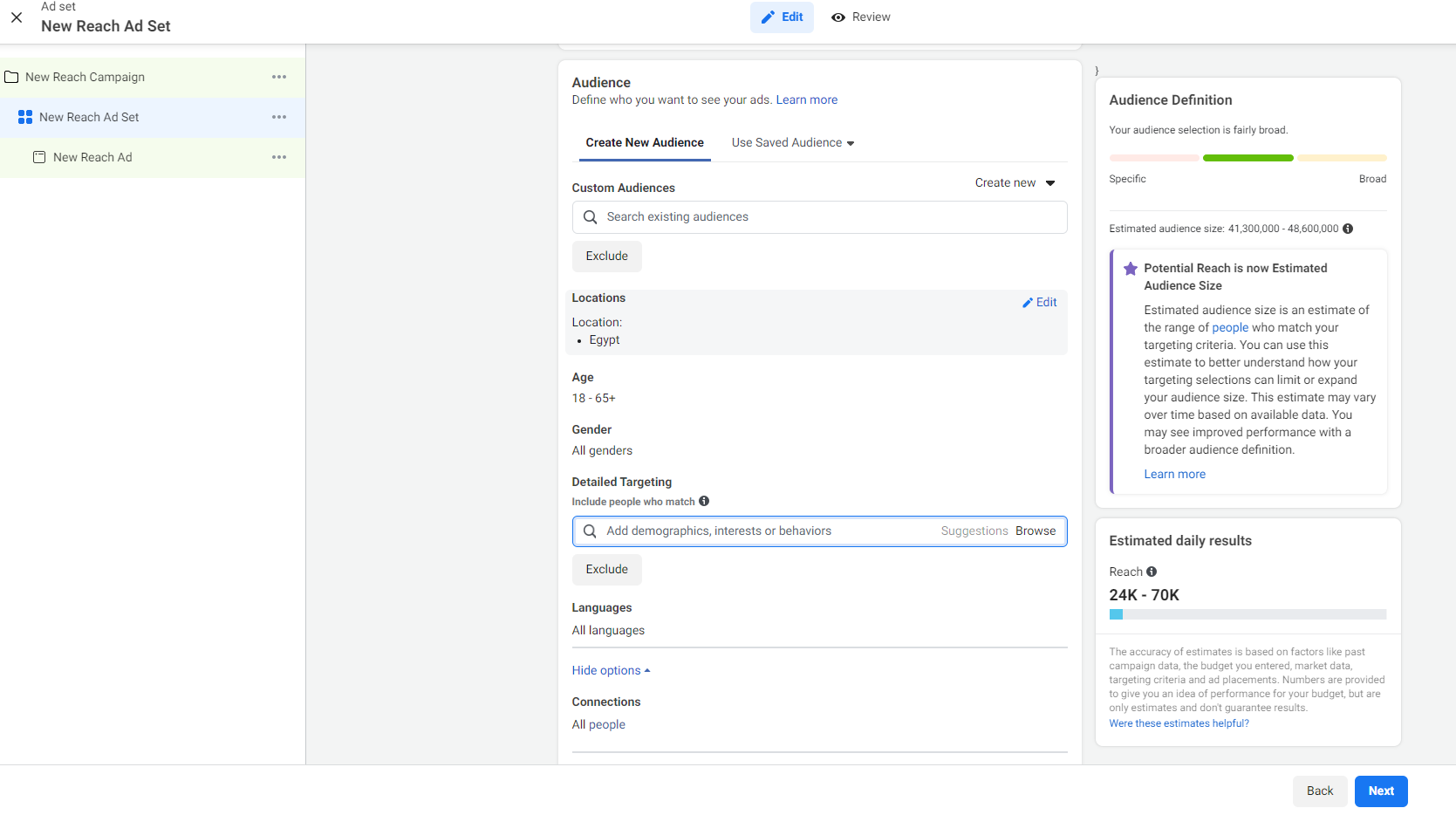Select New Reach Ad in the tree
The height and width of the screenshot is (815, 1456).
(x=153, y=157)
